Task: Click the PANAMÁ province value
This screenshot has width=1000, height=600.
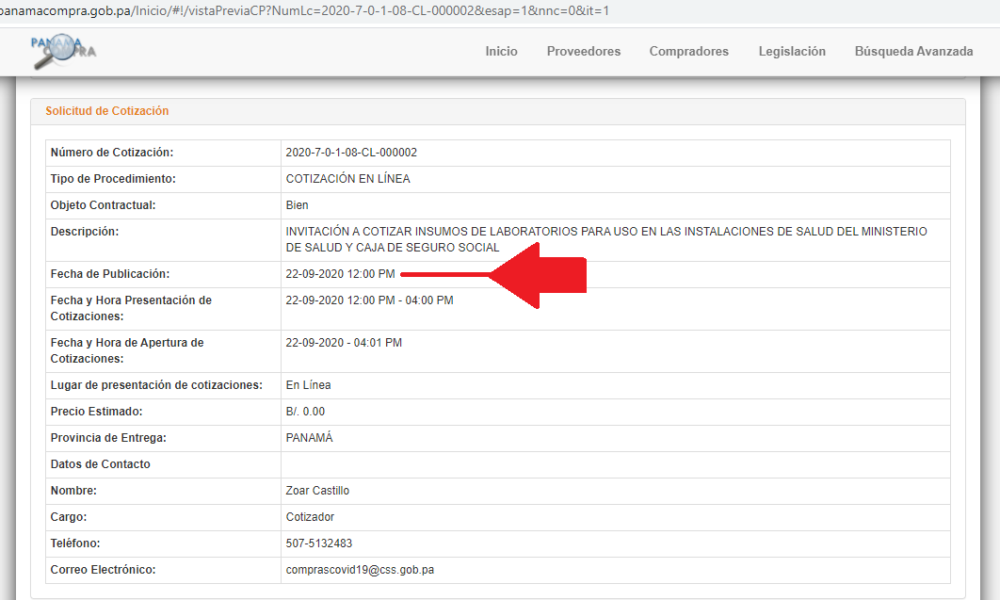Action: point(309,438)
